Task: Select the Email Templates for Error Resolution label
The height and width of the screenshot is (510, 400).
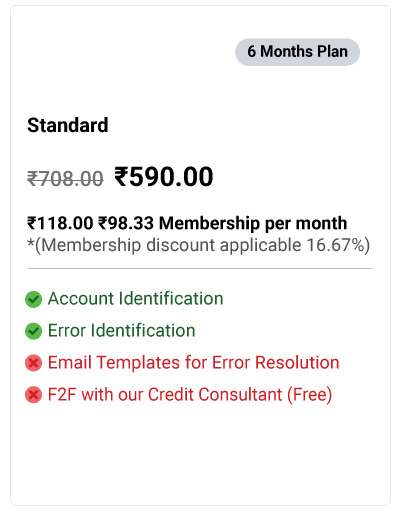Action: point(193,362)
